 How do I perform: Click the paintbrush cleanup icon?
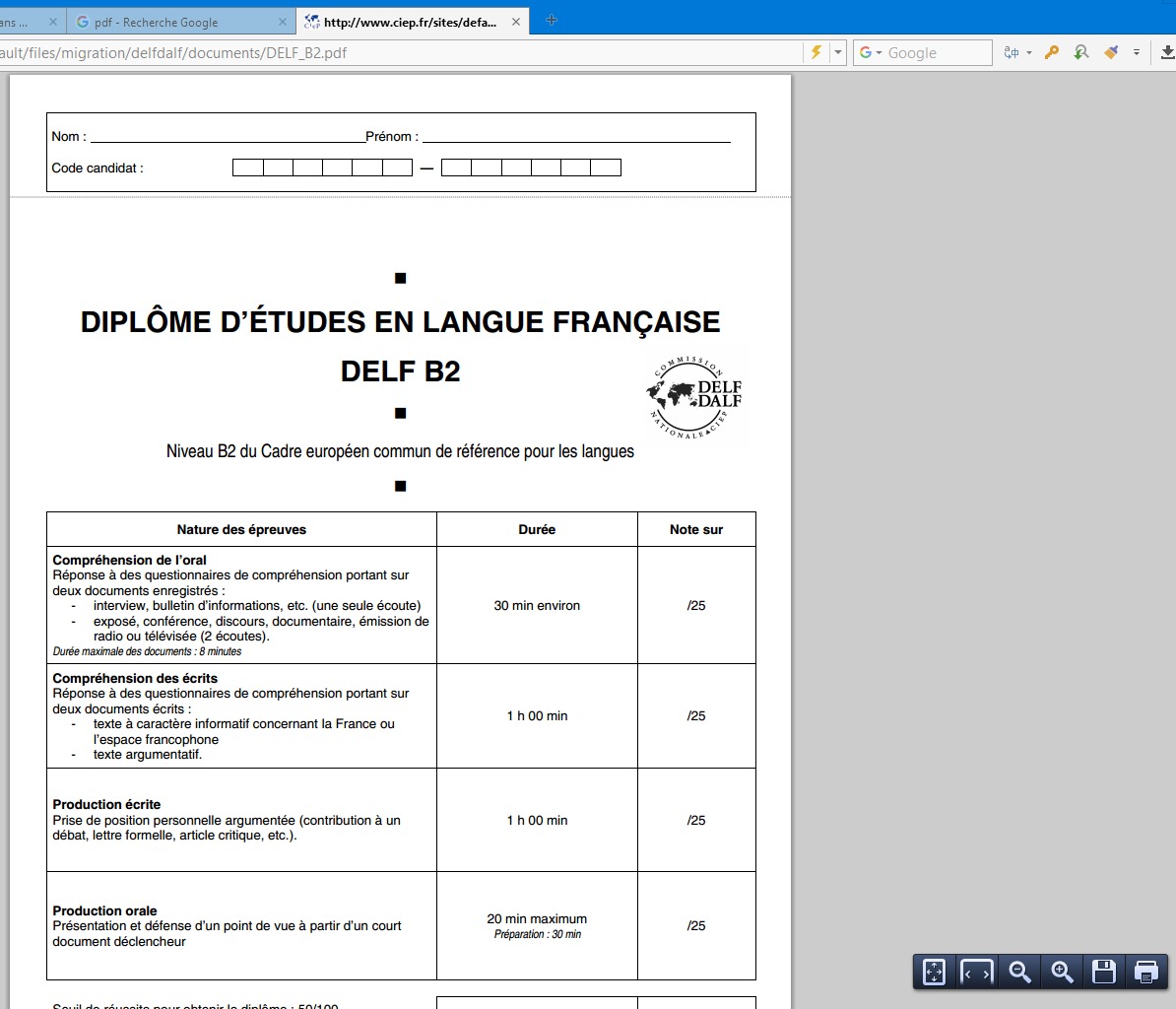[1111, 52]
